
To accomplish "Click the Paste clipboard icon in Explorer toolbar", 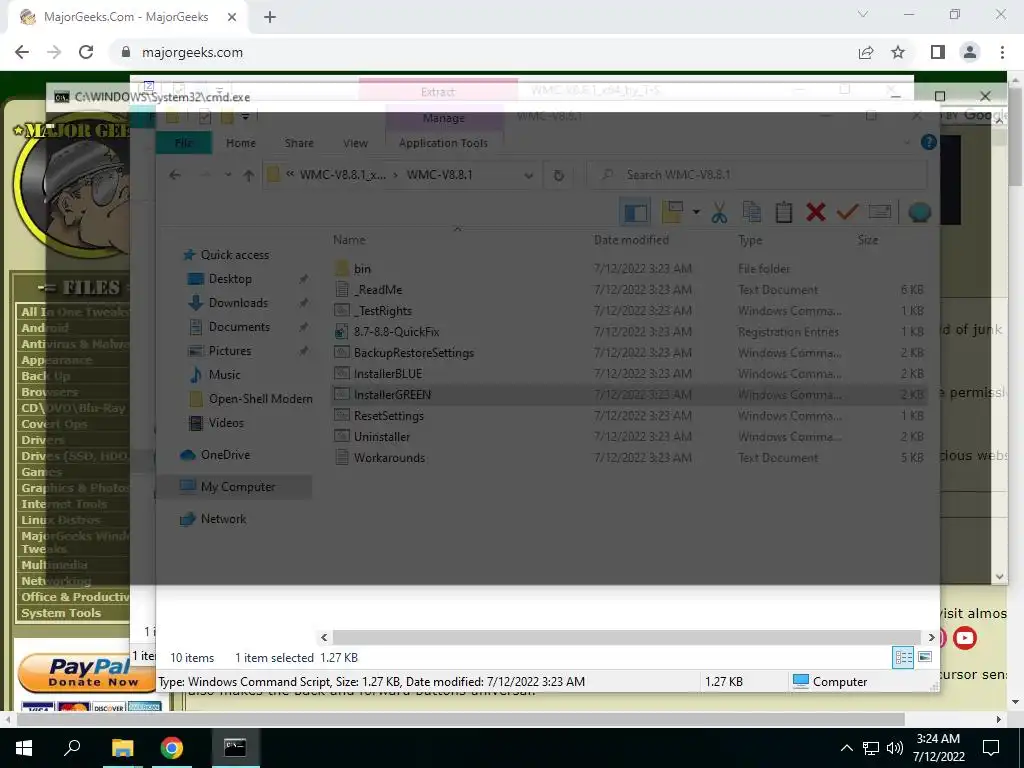I will coord(784,212).
